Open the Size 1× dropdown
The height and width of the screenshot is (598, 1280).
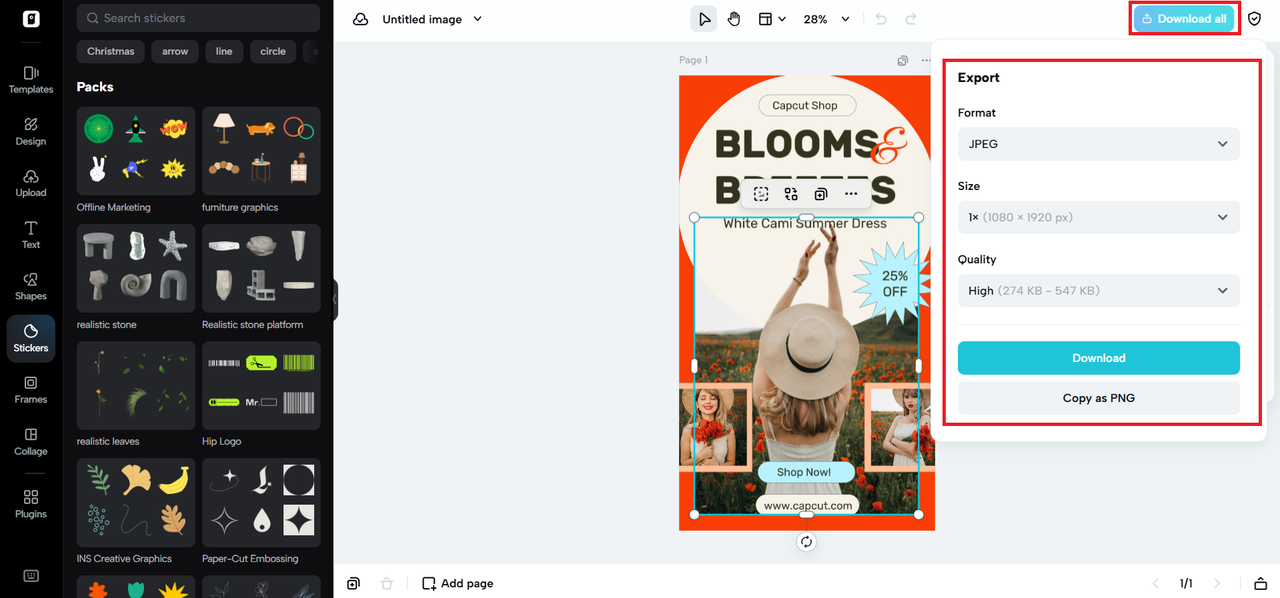click(x=1099, y=217)
